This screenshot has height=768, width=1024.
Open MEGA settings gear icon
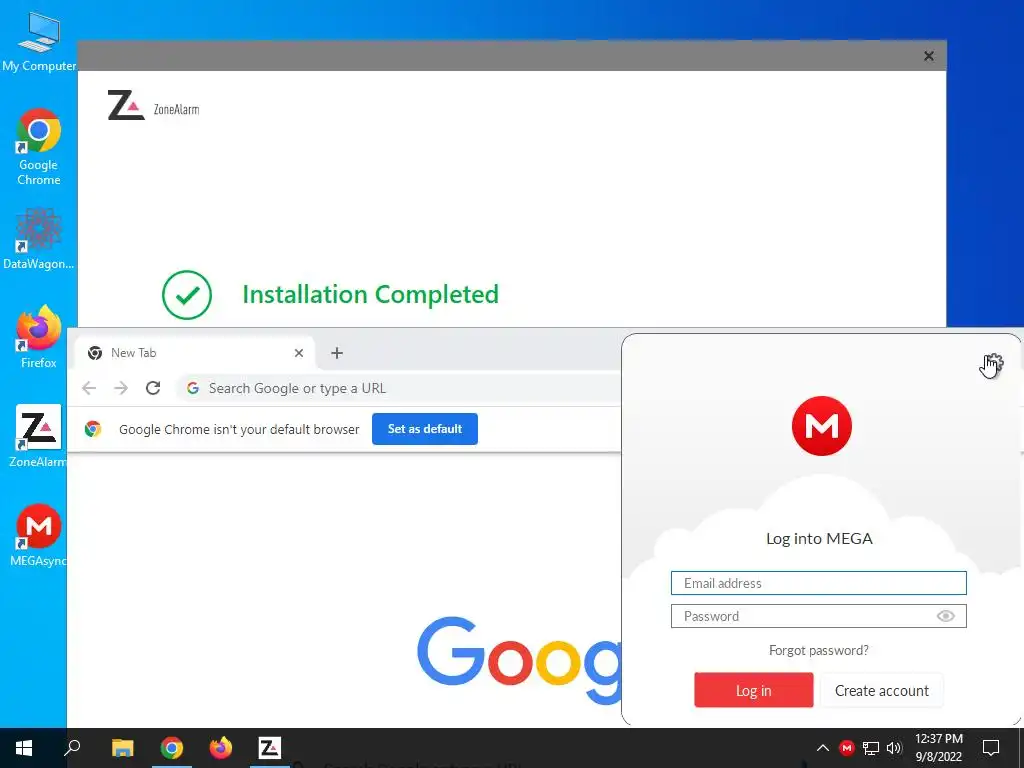[993, 362]
